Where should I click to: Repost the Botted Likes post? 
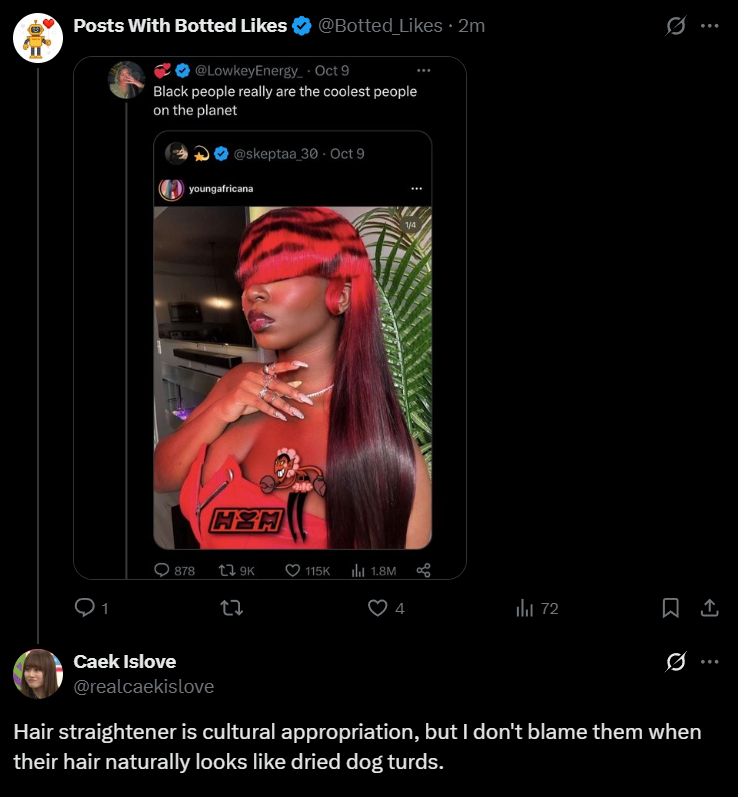[231, 608]
